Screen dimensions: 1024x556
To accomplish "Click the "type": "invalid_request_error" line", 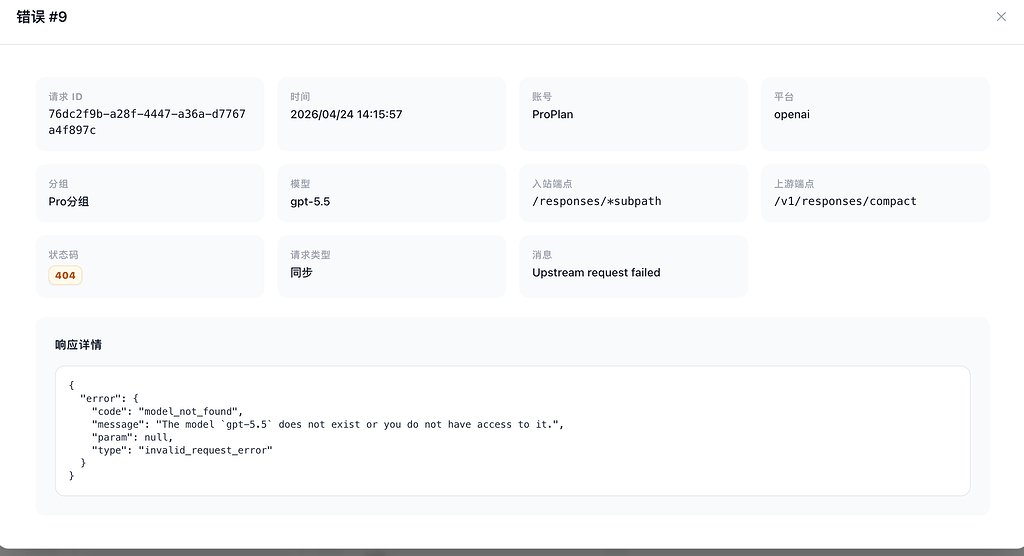I will click(x=182, y=450).
